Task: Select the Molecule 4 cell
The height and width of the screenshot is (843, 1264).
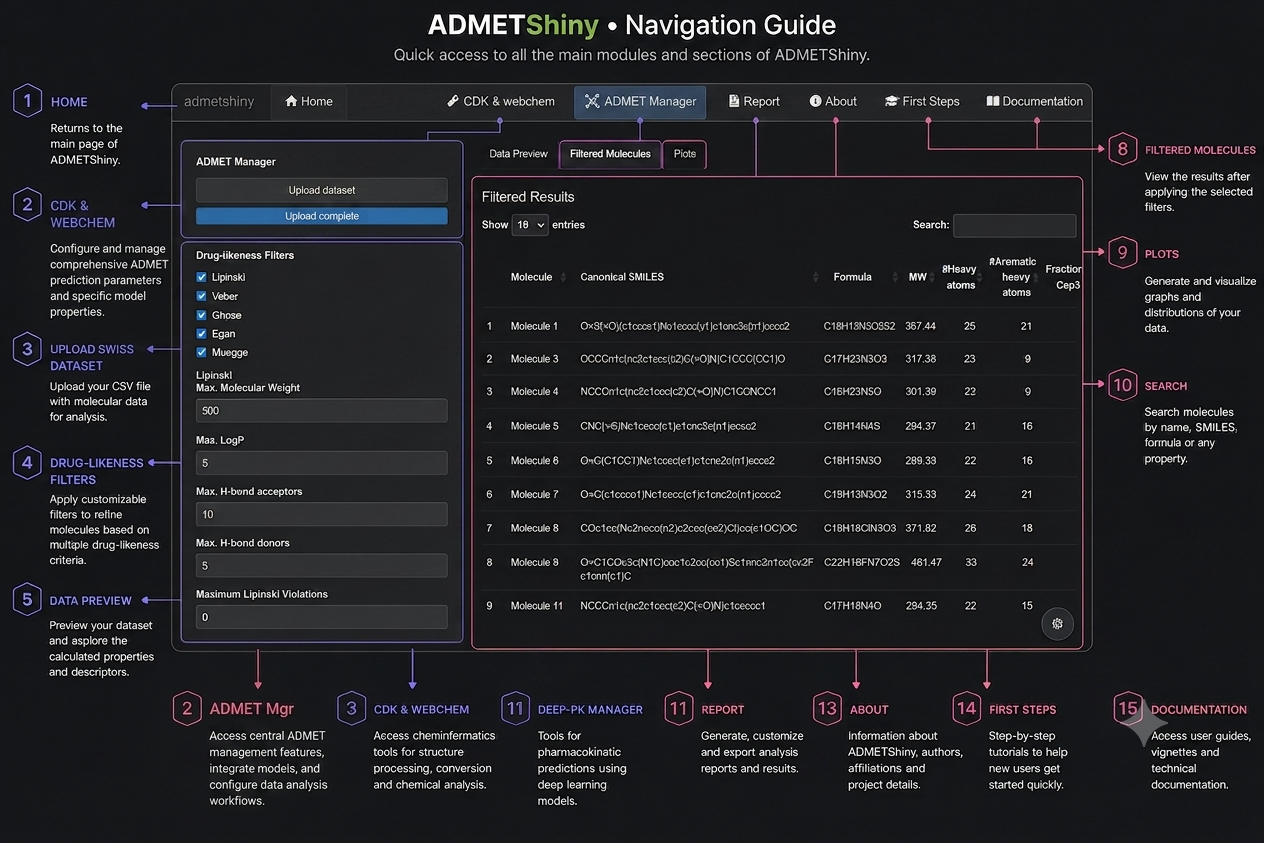Action: (x=534, y=391)
